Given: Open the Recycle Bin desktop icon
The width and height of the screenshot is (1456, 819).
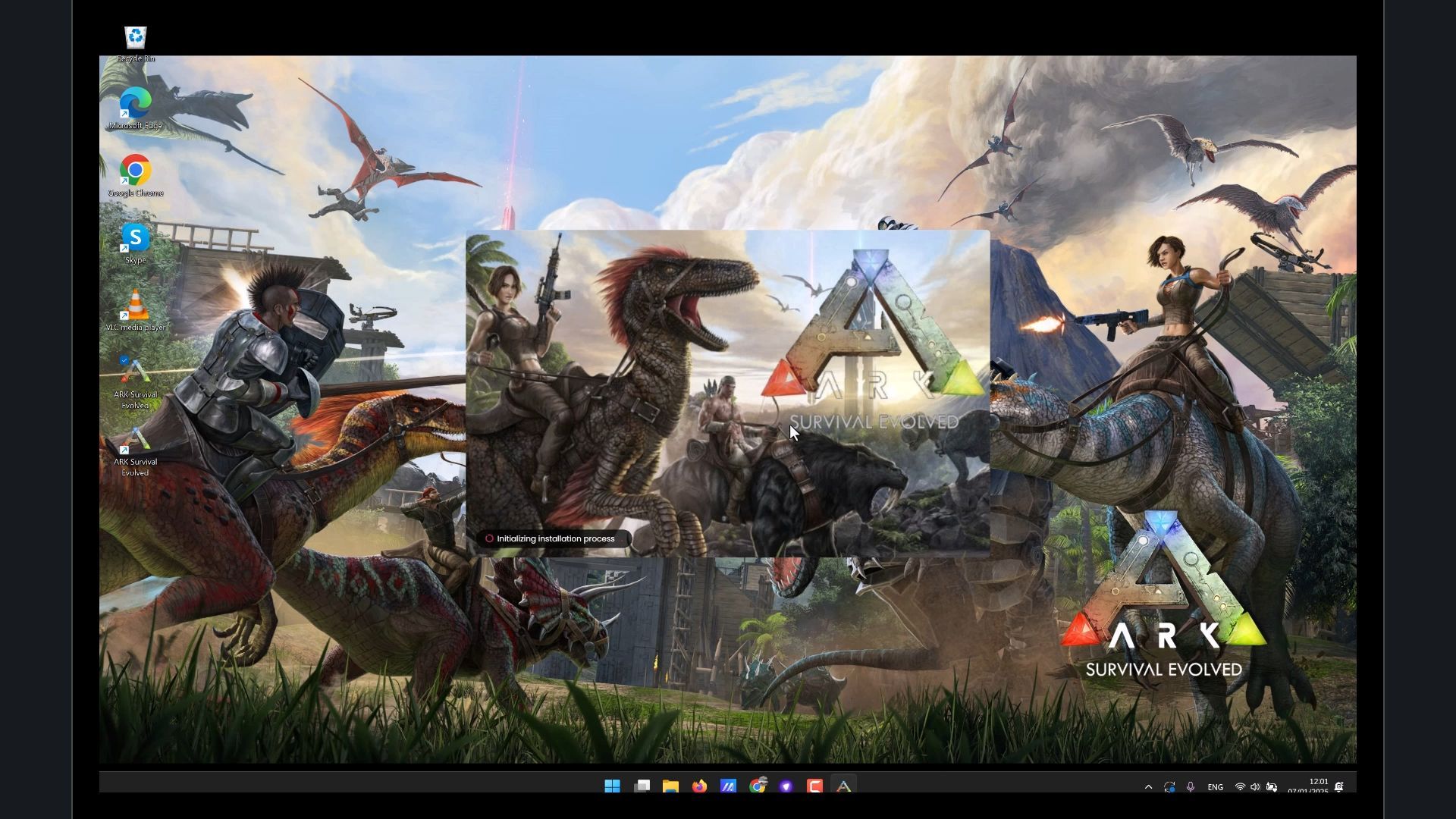Looking at the screenshot, I should click(x=135, y=44).
